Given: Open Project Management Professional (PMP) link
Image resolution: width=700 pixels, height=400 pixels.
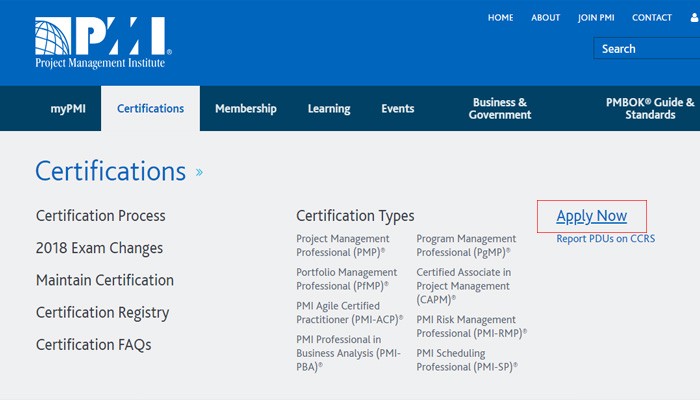Looking at the screenshot, I should [342, 246].
